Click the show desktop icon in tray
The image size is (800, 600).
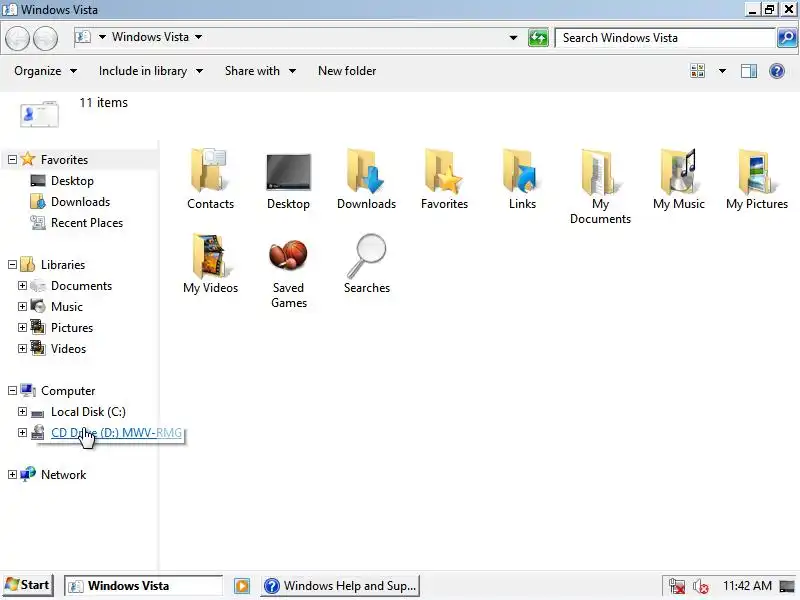787,586
